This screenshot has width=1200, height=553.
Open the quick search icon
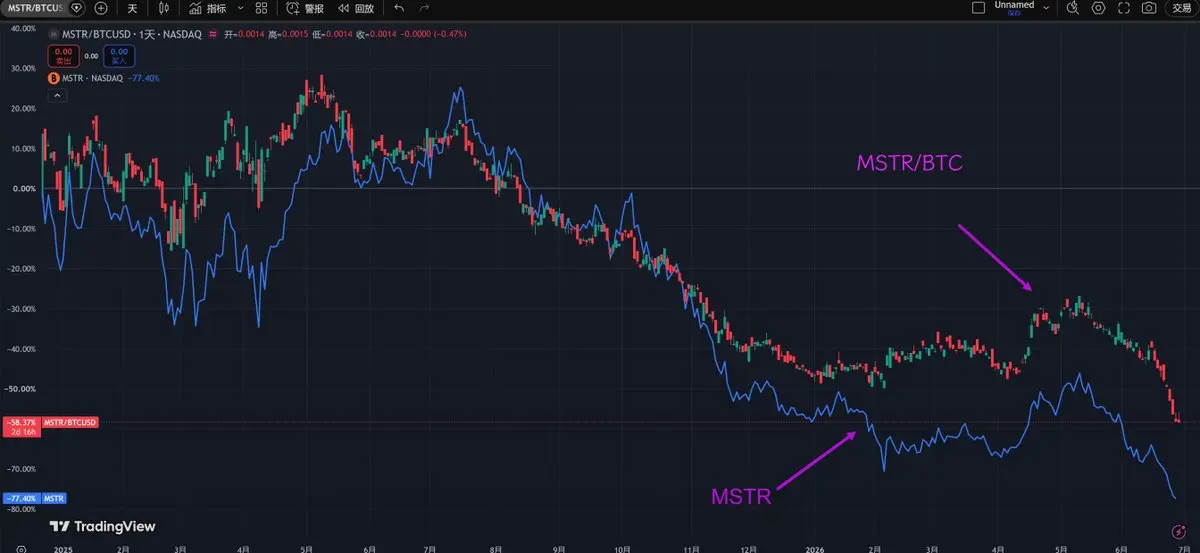point(1073,8)
